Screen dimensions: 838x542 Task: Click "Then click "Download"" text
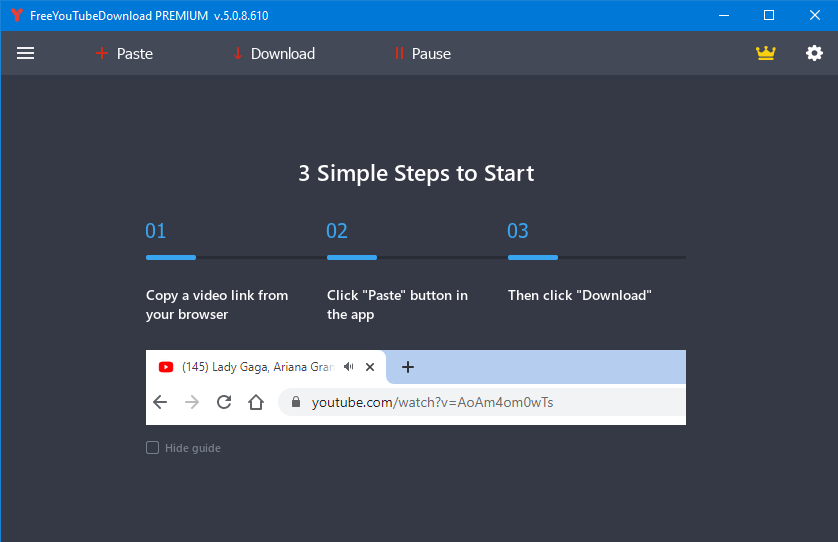[x=579, y=296]
